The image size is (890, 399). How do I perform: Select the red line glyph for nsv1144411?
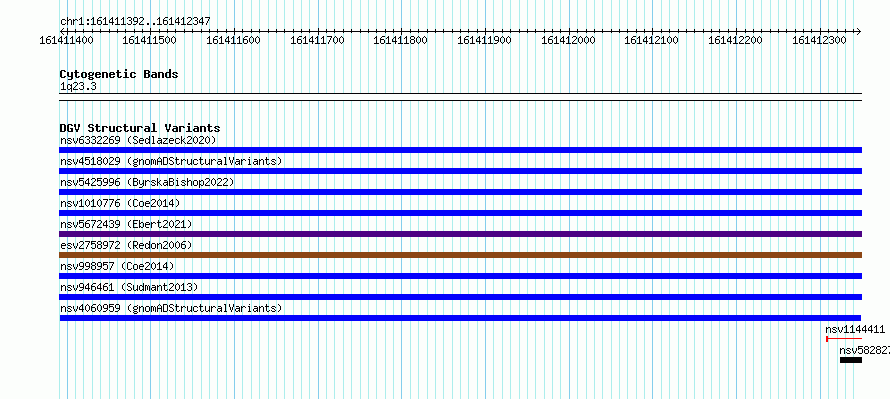point(844,339)
